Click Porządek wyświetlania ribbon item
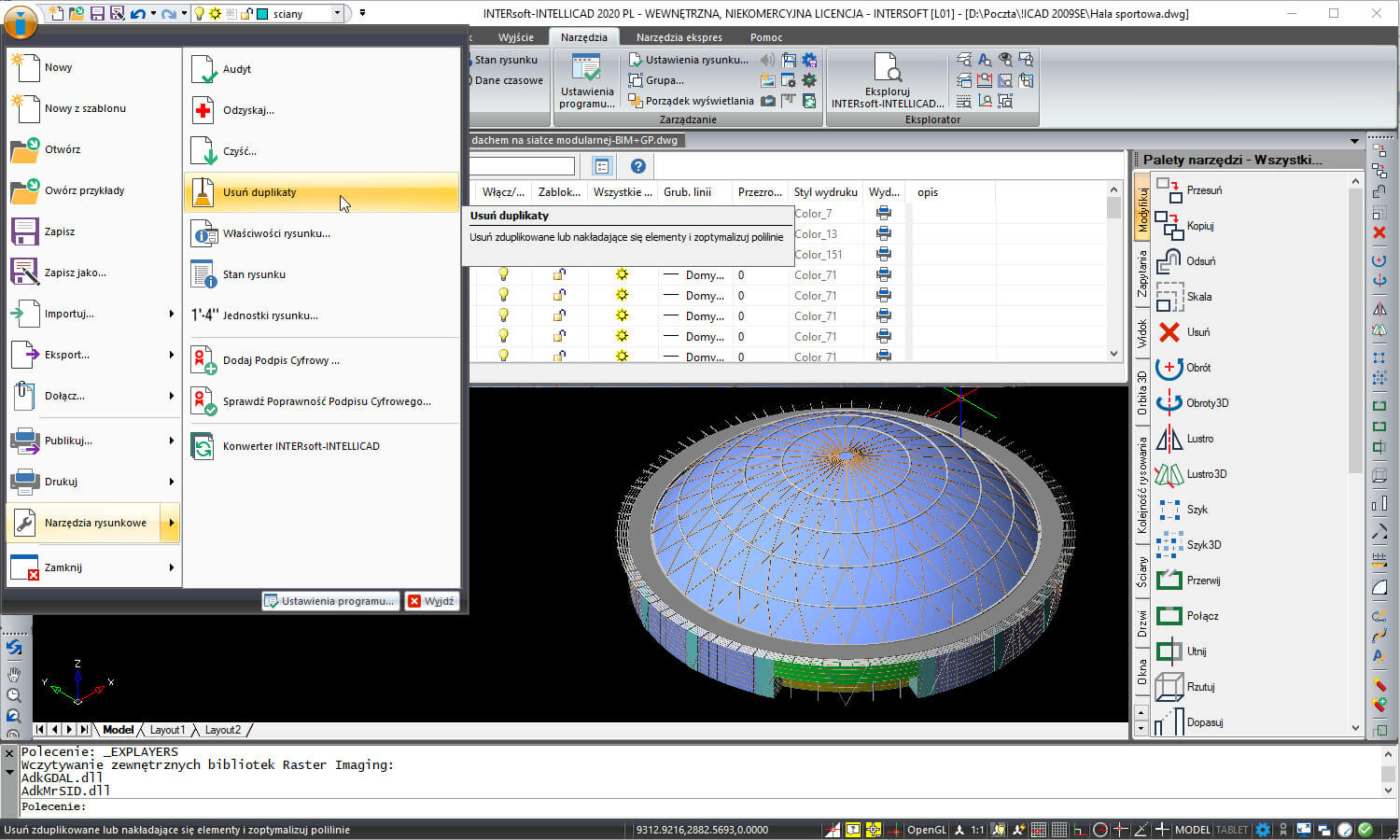This screenshot has height=840, width=1400. click(691, 101)
